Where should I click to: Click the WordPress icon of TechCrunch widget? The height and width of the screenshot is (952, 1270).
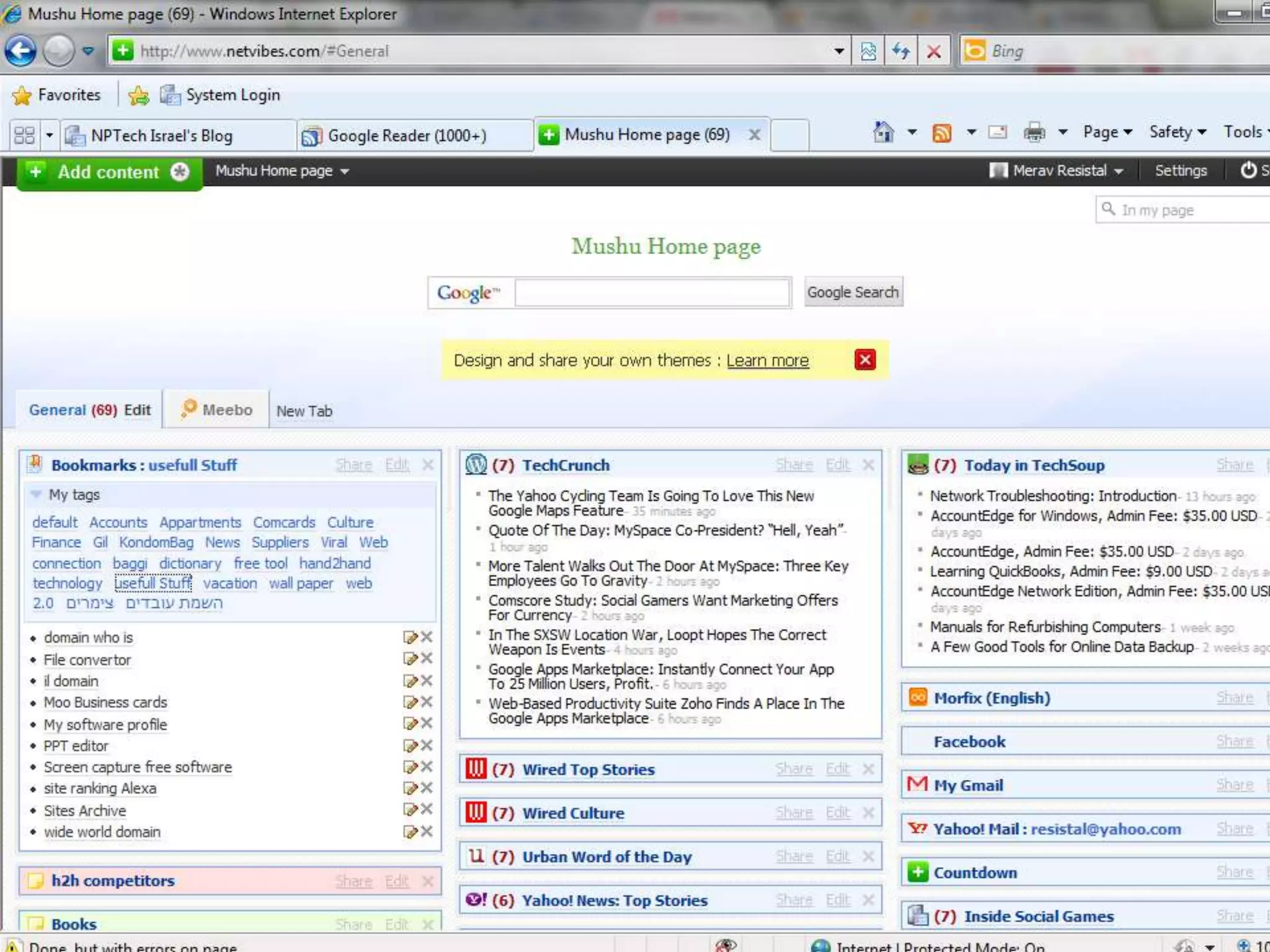tap(476, 464)
